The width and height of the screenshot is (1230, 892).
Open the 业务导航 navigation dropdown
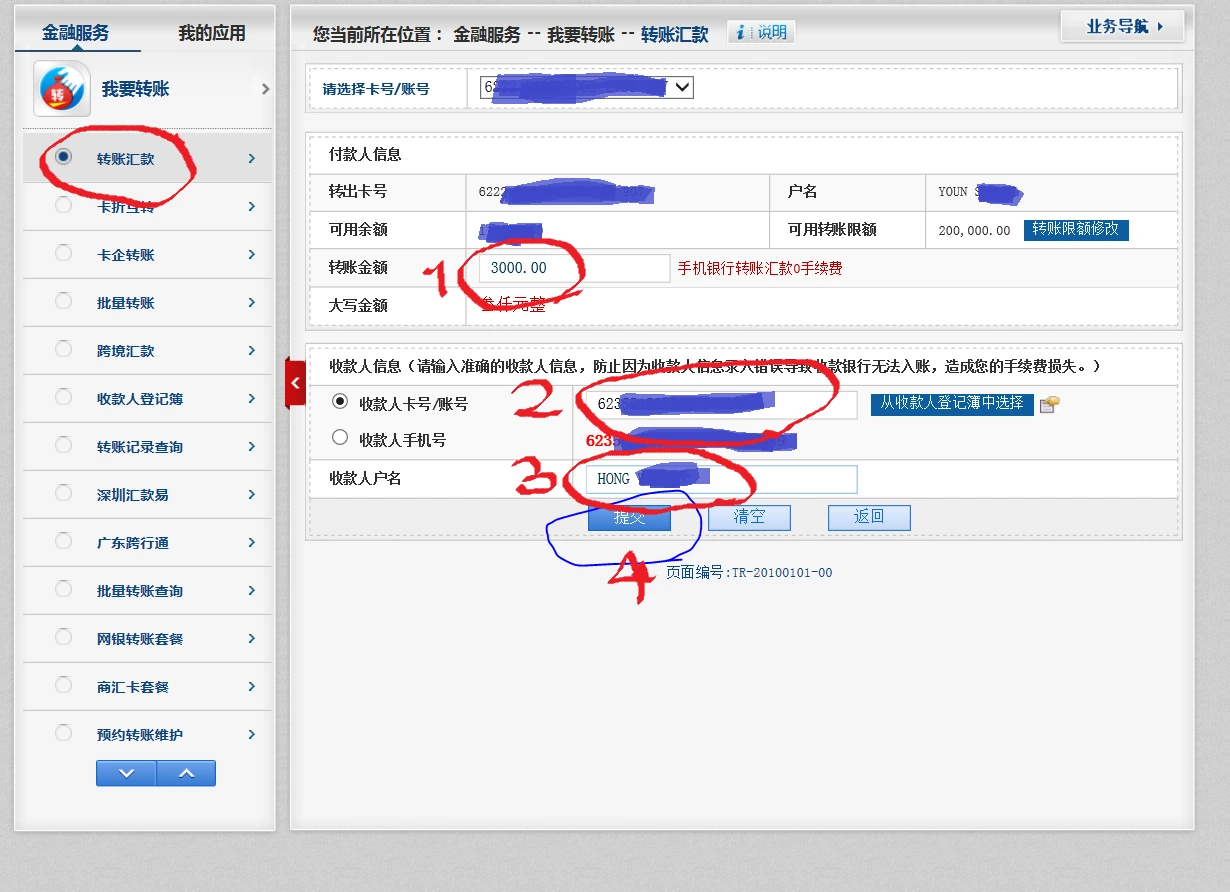pyautogui.click(x=1122, y=27)
